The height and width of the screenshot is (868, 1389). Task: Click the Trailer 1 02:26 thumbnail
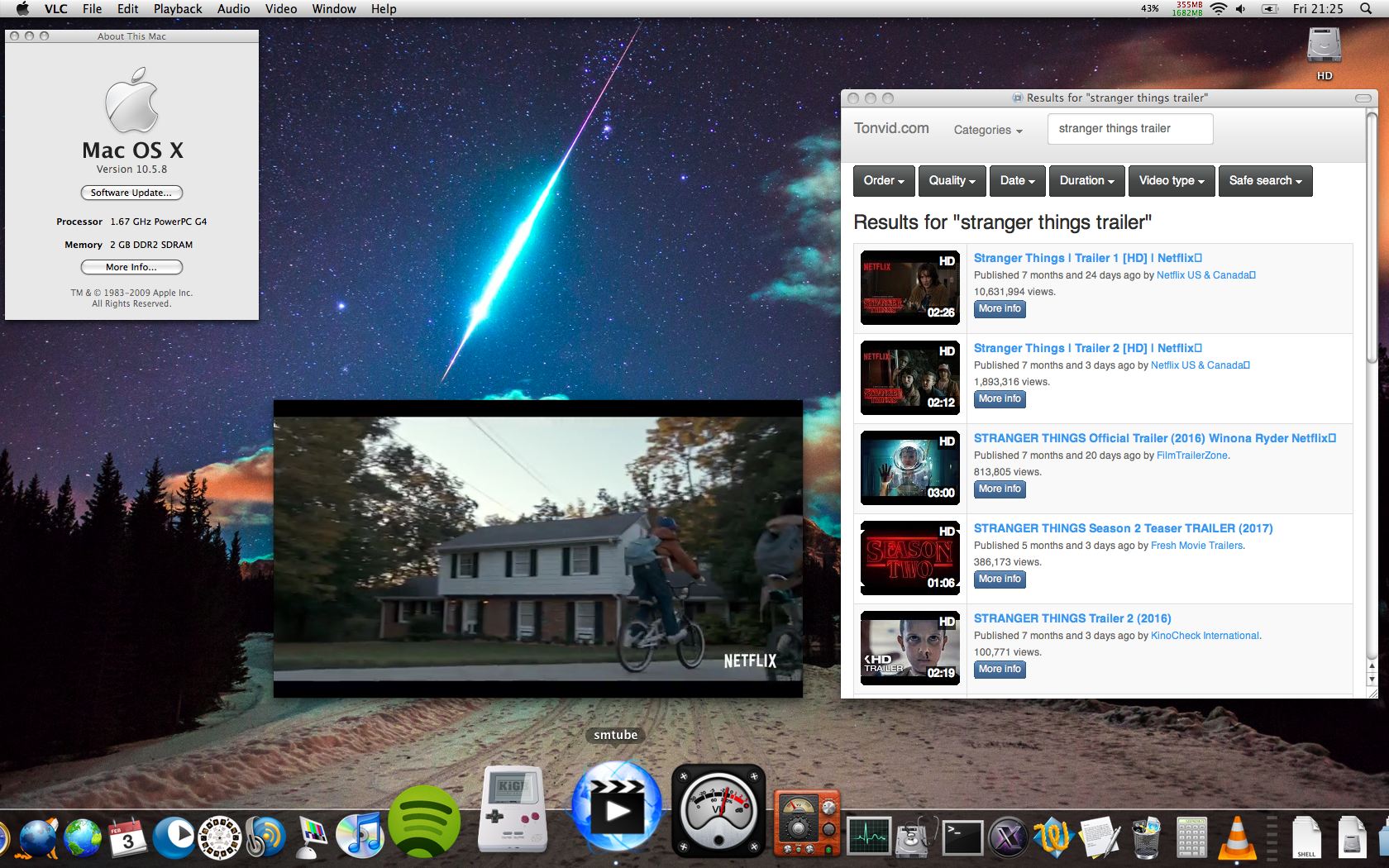click(x=910, y=288)
